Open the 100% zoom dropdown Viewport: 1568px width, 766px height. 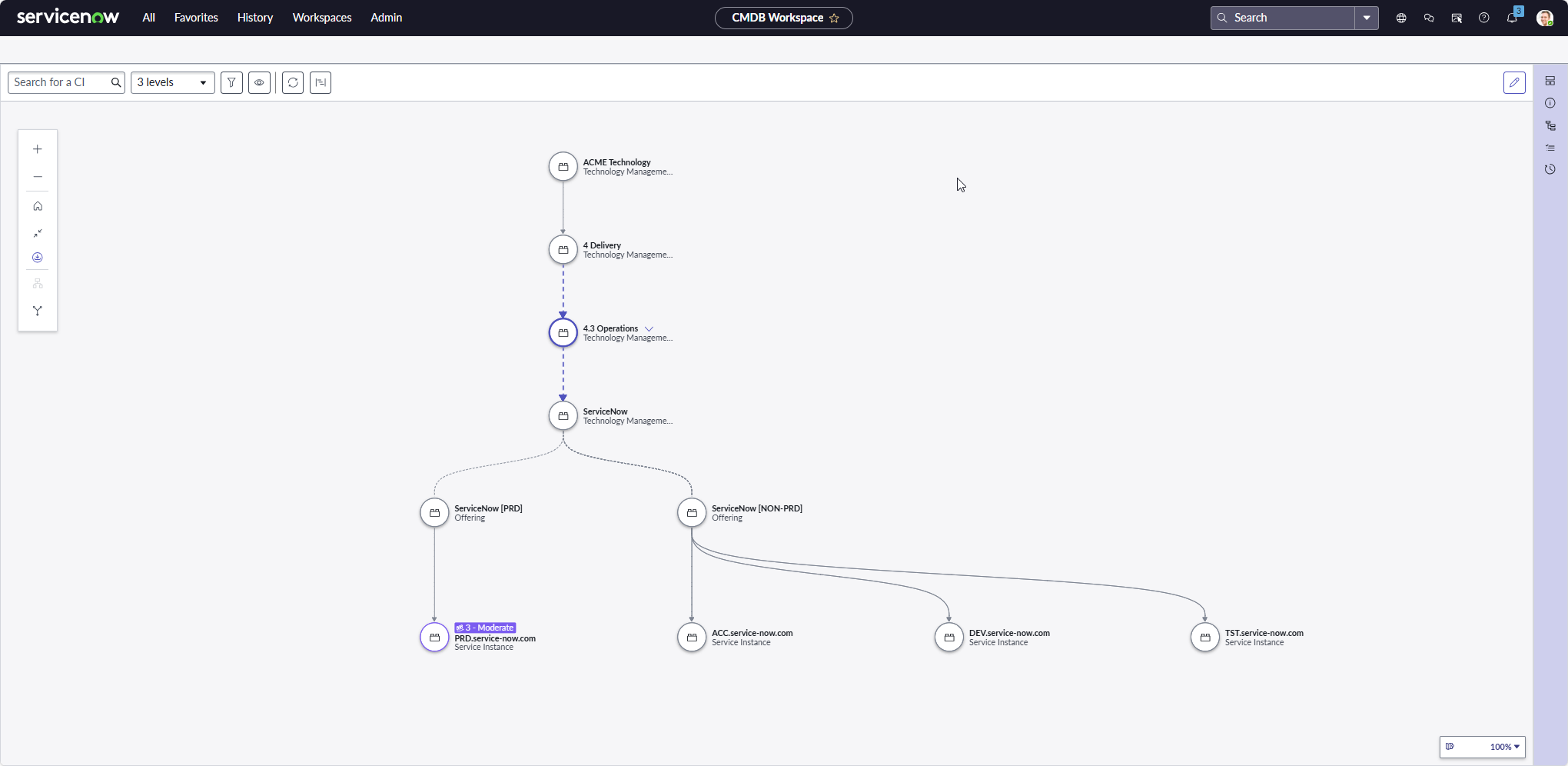point(1504,747)
